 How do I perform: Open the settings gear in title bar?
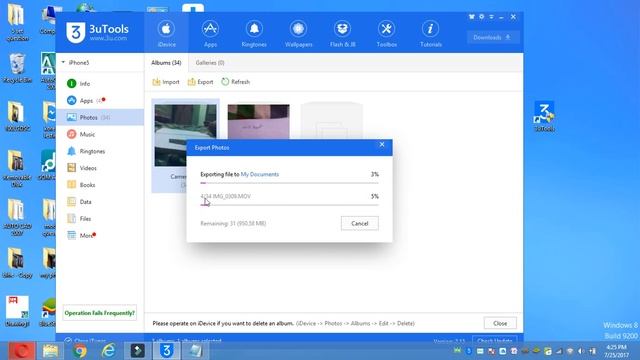482,17
